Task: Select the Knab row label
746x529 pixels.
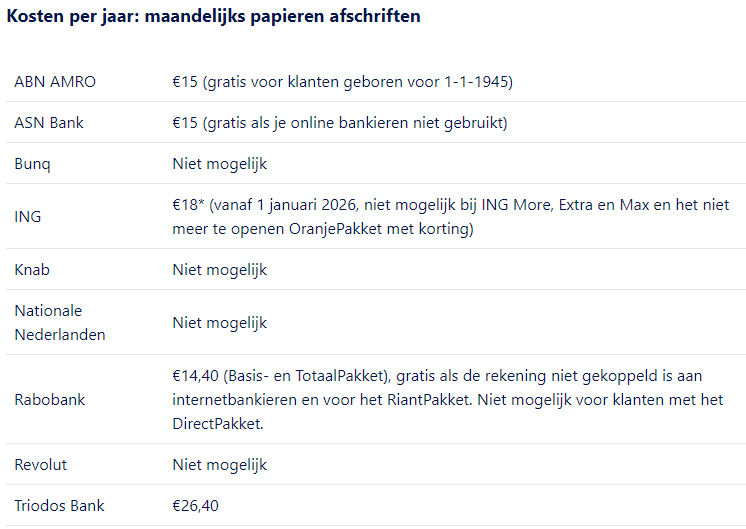Action: (32, 270)
